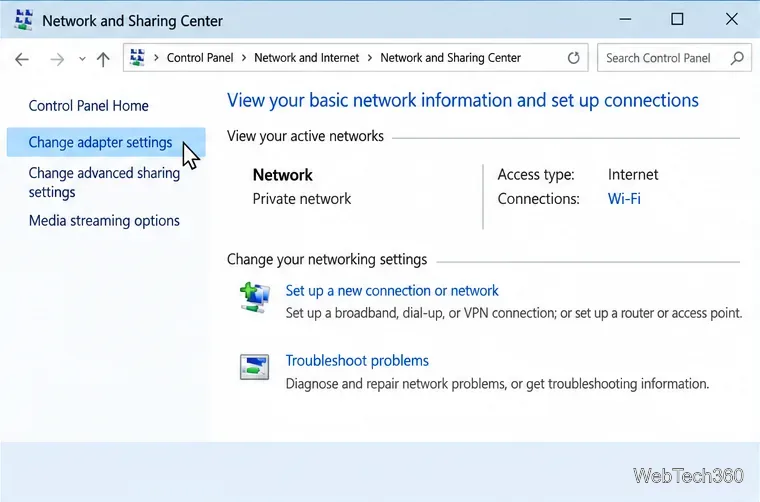This screenshot has width=760, height=502.
Task: Expand chevron after Control Panel breadcrumb
Action: click(x=243, y=58)
